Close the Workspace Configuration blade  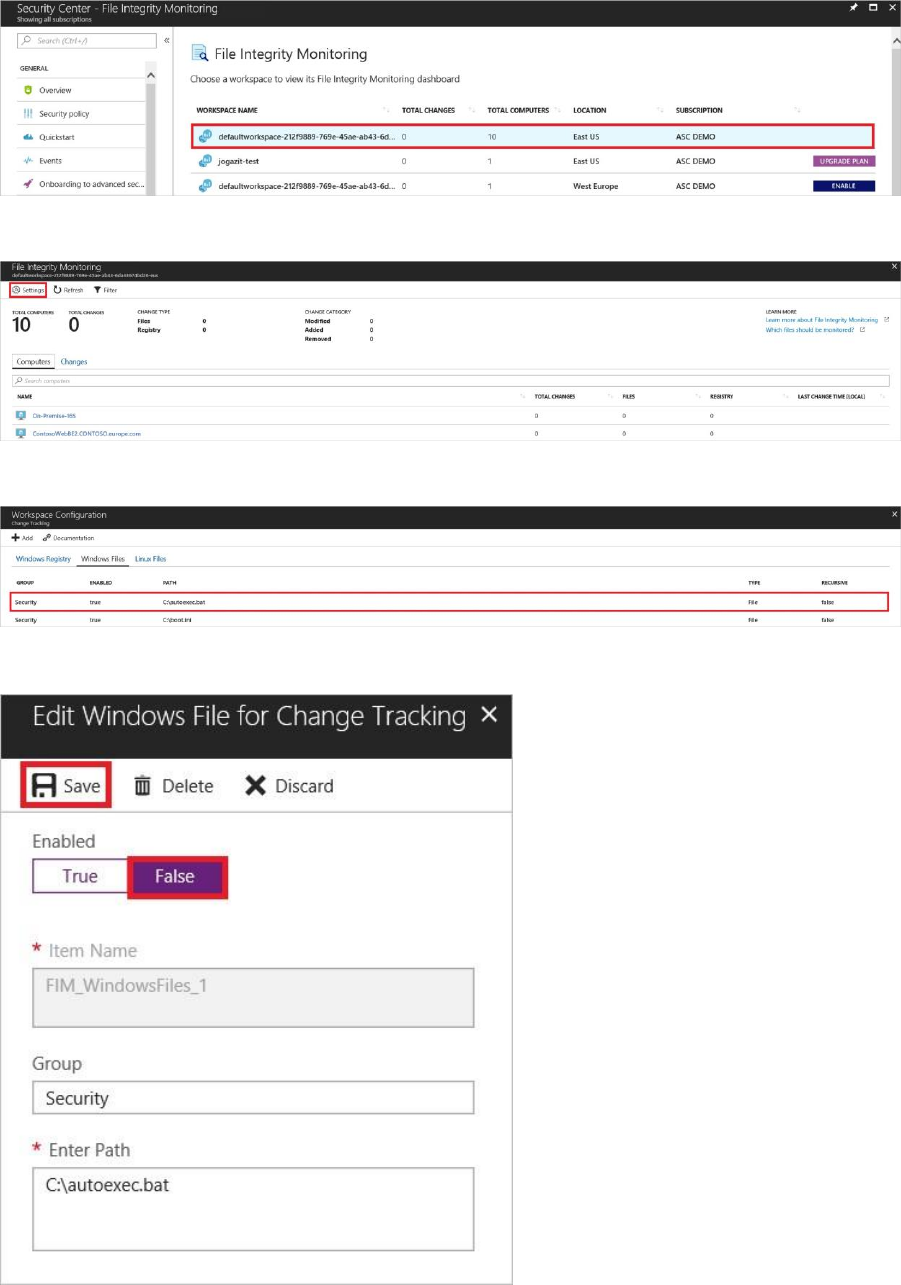tap(894, 514)
